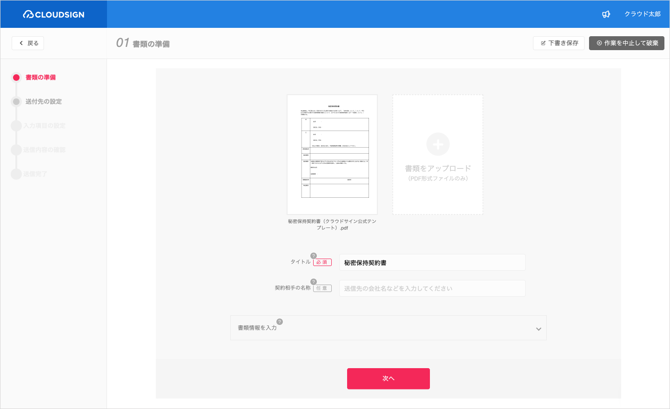
Task: Click the red 書類の準備 step indicator circle
Action: click(x=16, y=77)
